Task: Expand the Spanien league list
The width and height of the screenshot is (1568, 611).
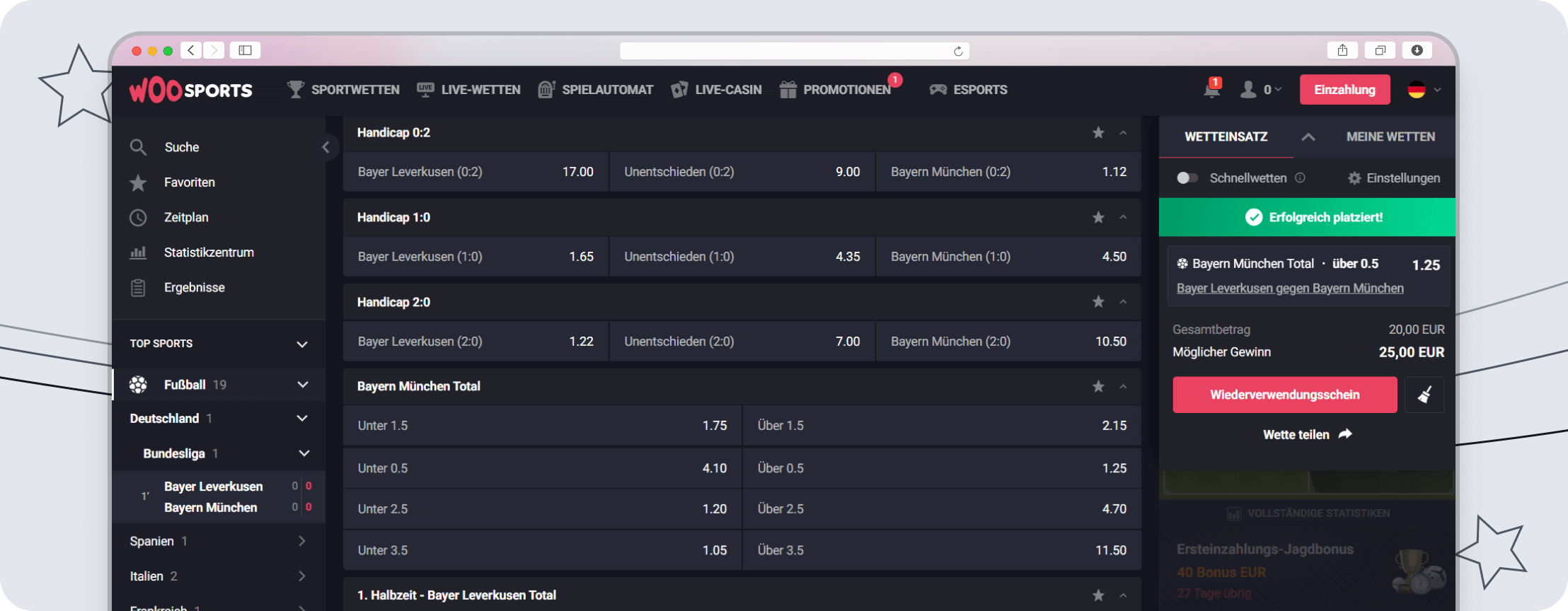Action: tap(302, 541)
